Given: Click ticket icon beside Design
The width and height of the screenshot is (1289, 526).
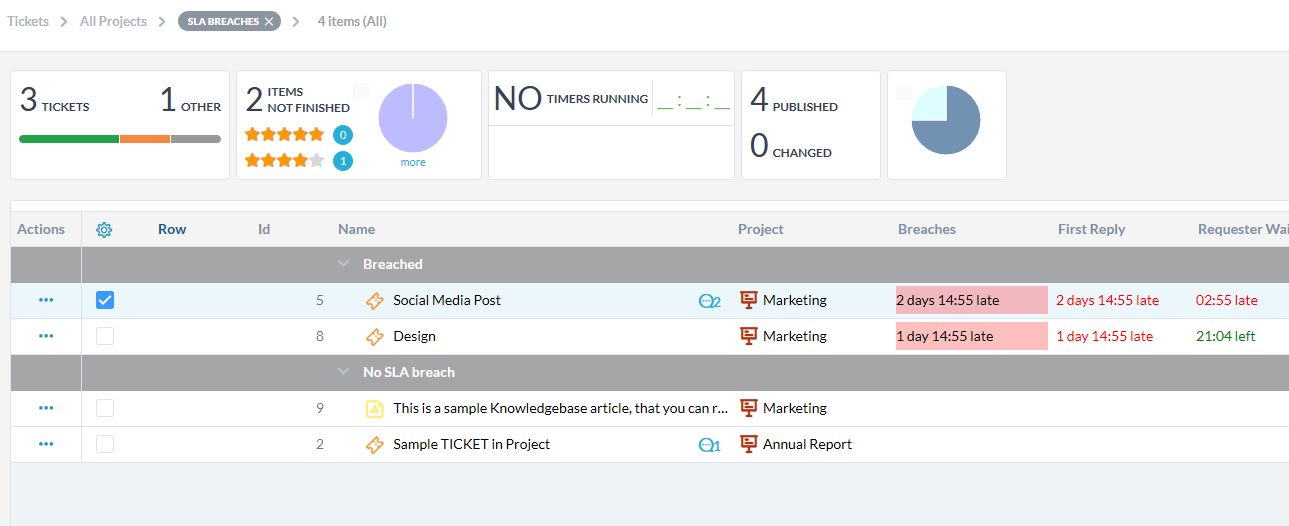Looking at the screenshot, I should click(375, 336).
